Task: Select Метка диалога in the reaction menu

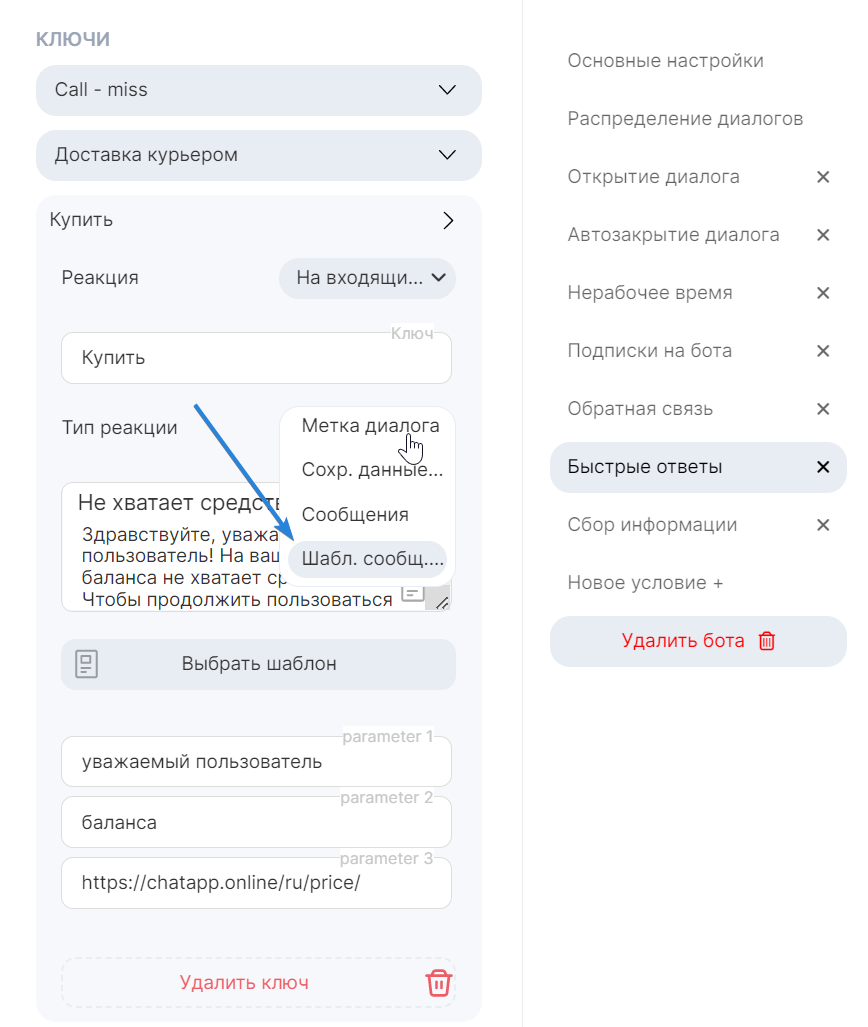Action: [x=367, y=425]
